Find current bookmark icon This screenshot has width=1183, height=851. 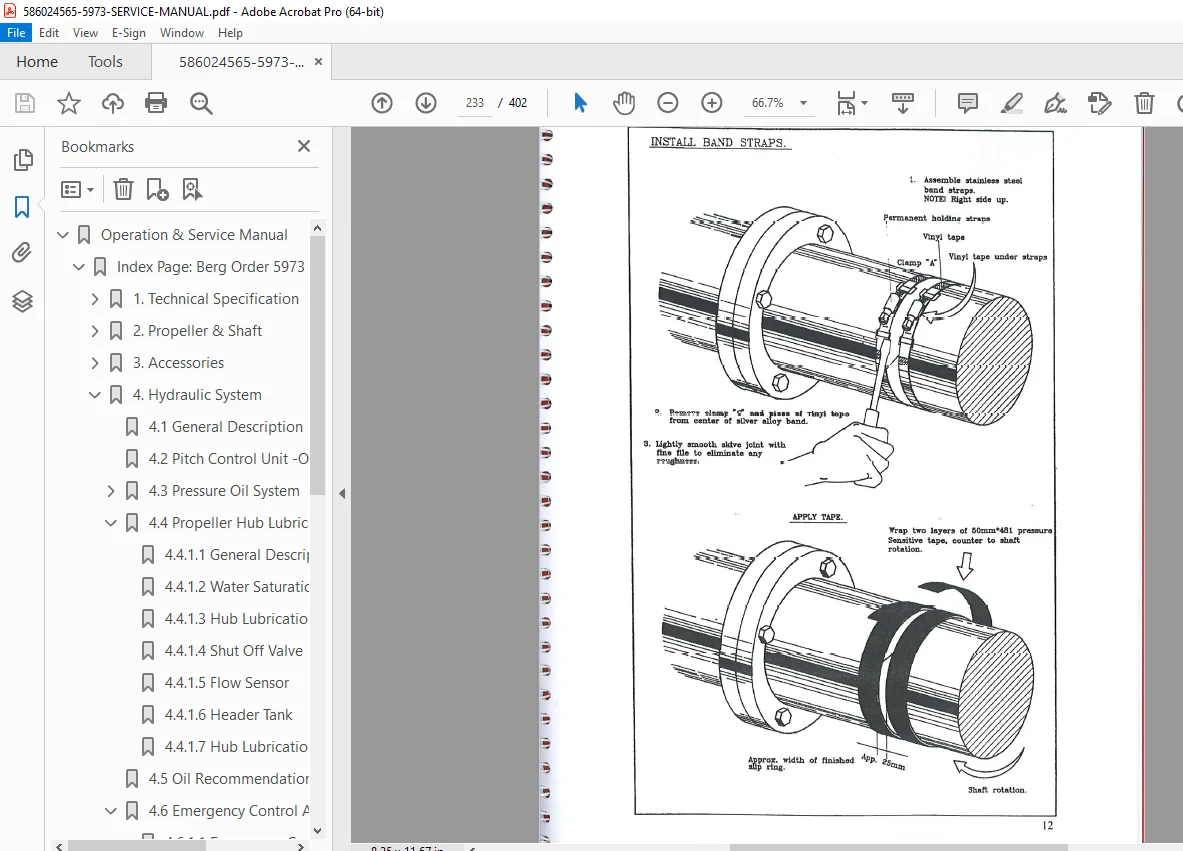tap(192, 189)
